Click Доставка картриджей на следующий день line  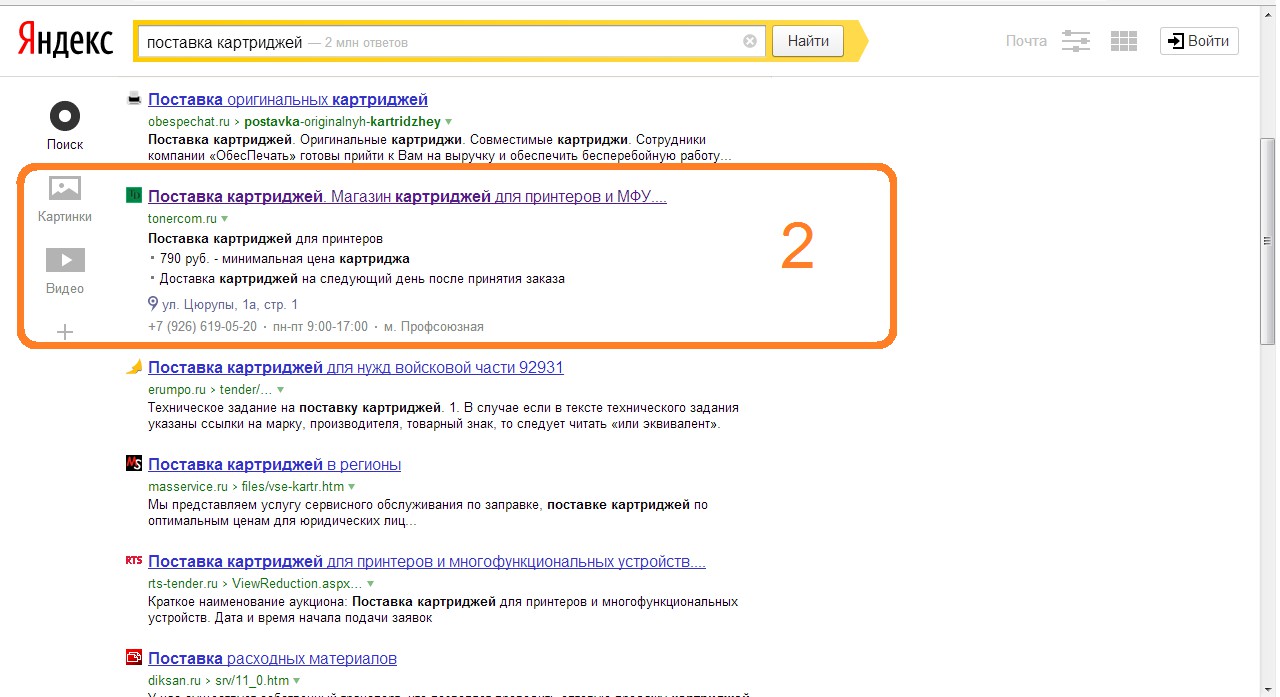[362, 279]
